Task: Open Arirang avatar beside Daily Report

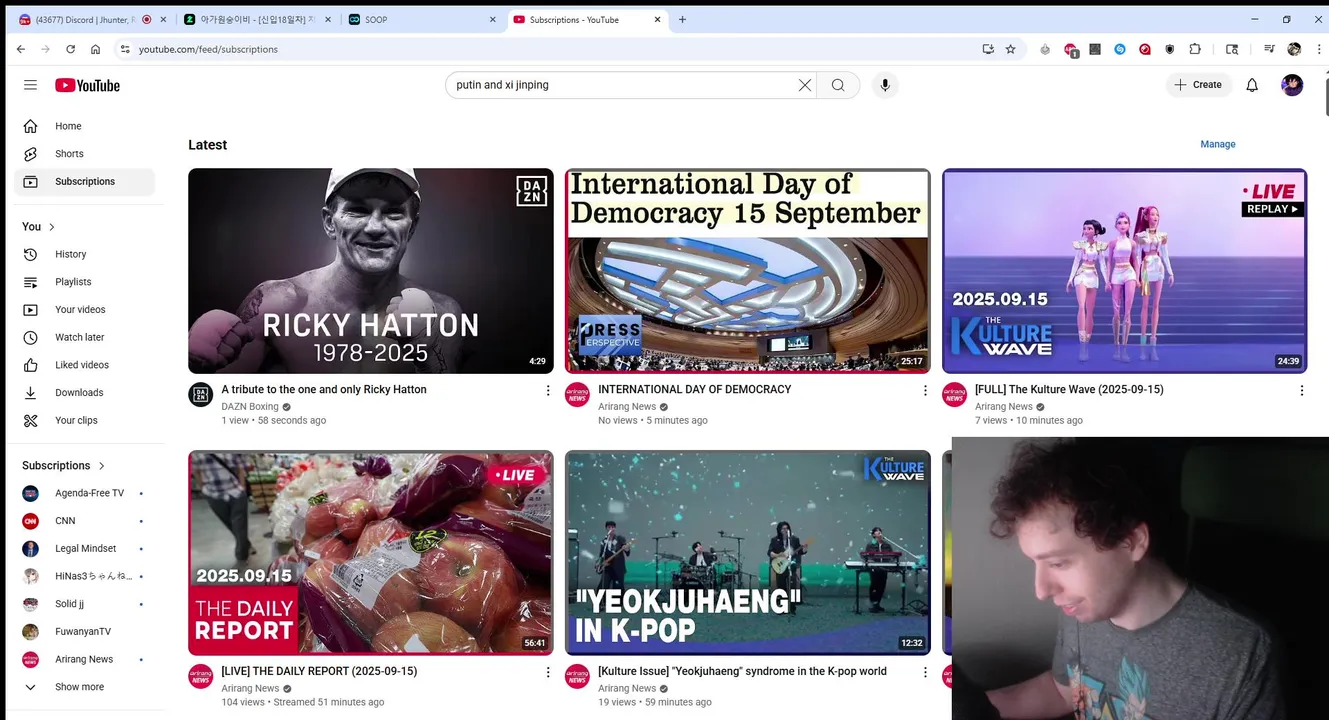Action: (x=201, y=676)
